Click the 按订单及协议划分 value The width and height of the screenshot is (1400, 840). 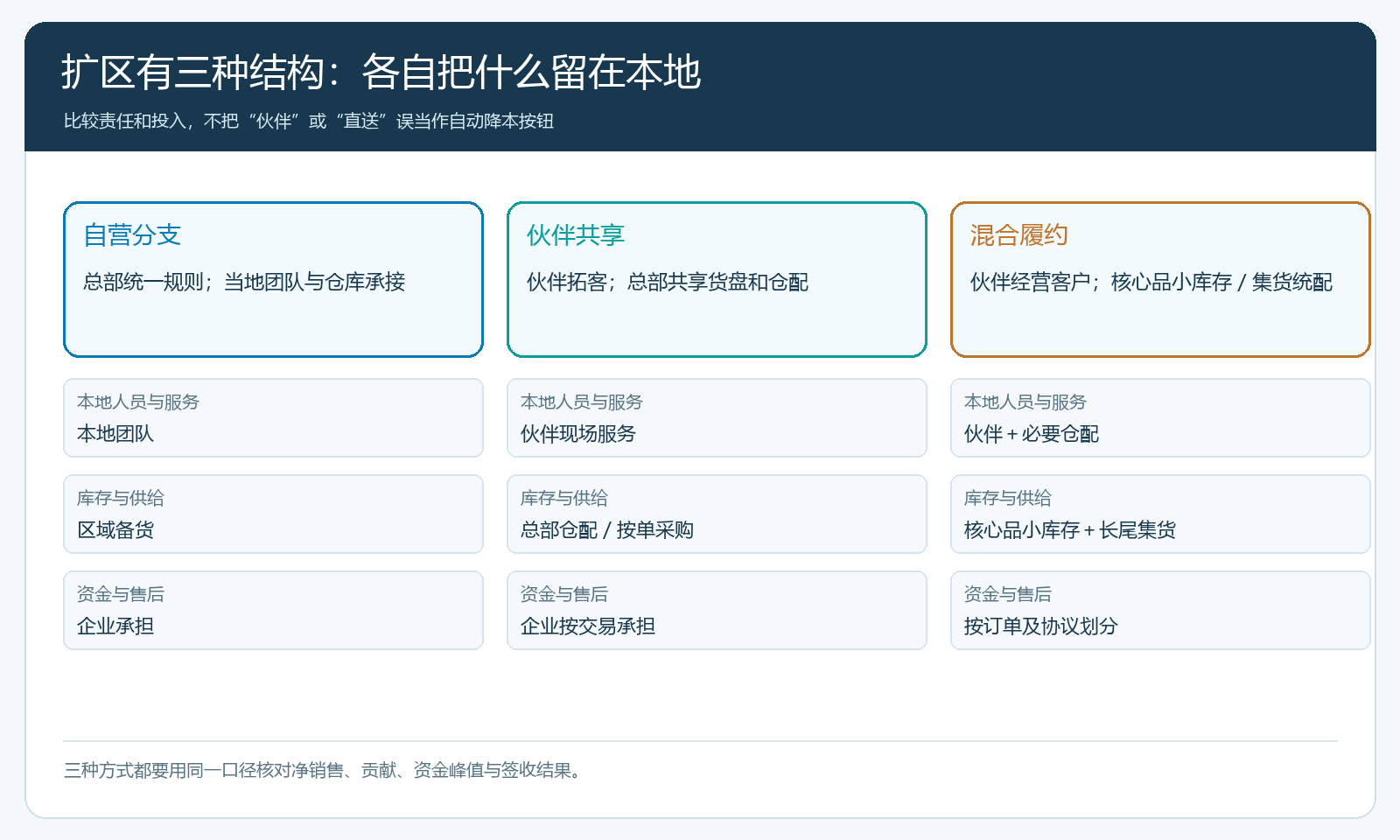pos(1041,626)
